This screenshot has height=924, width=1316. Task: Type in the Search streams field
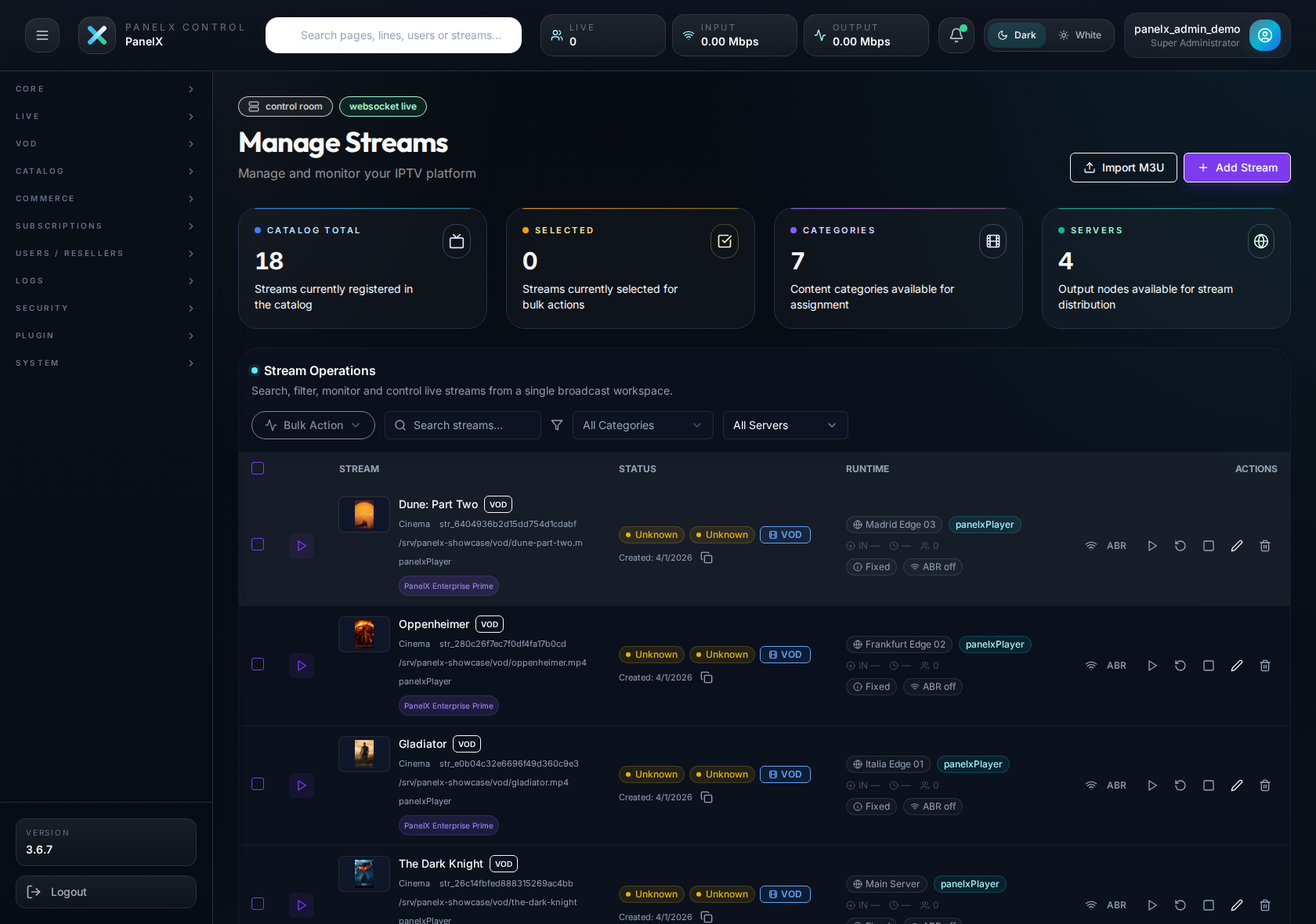pos(462,425)
